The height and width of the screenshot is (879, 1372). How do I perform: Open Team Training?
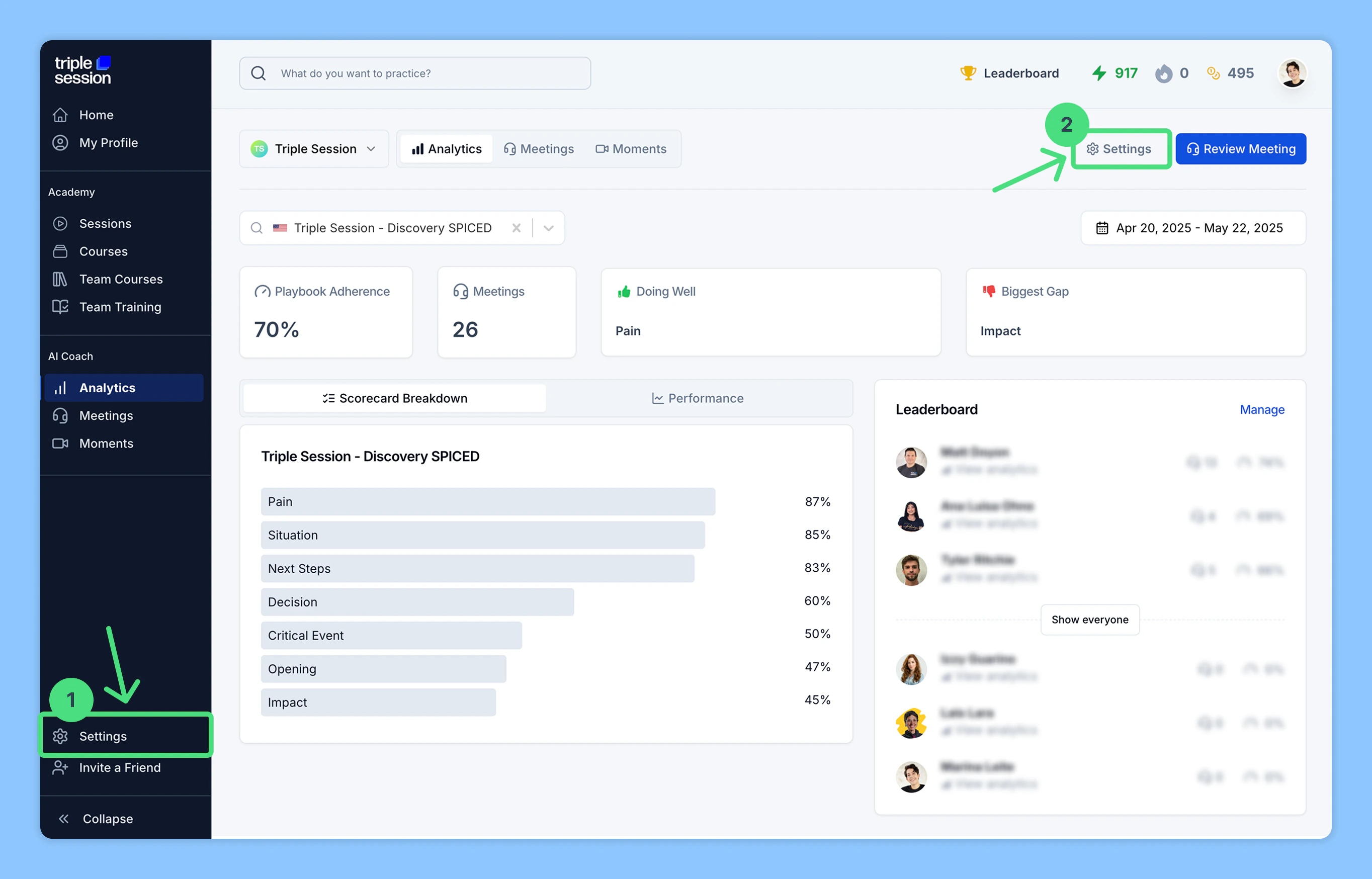[x=120, y=307]
